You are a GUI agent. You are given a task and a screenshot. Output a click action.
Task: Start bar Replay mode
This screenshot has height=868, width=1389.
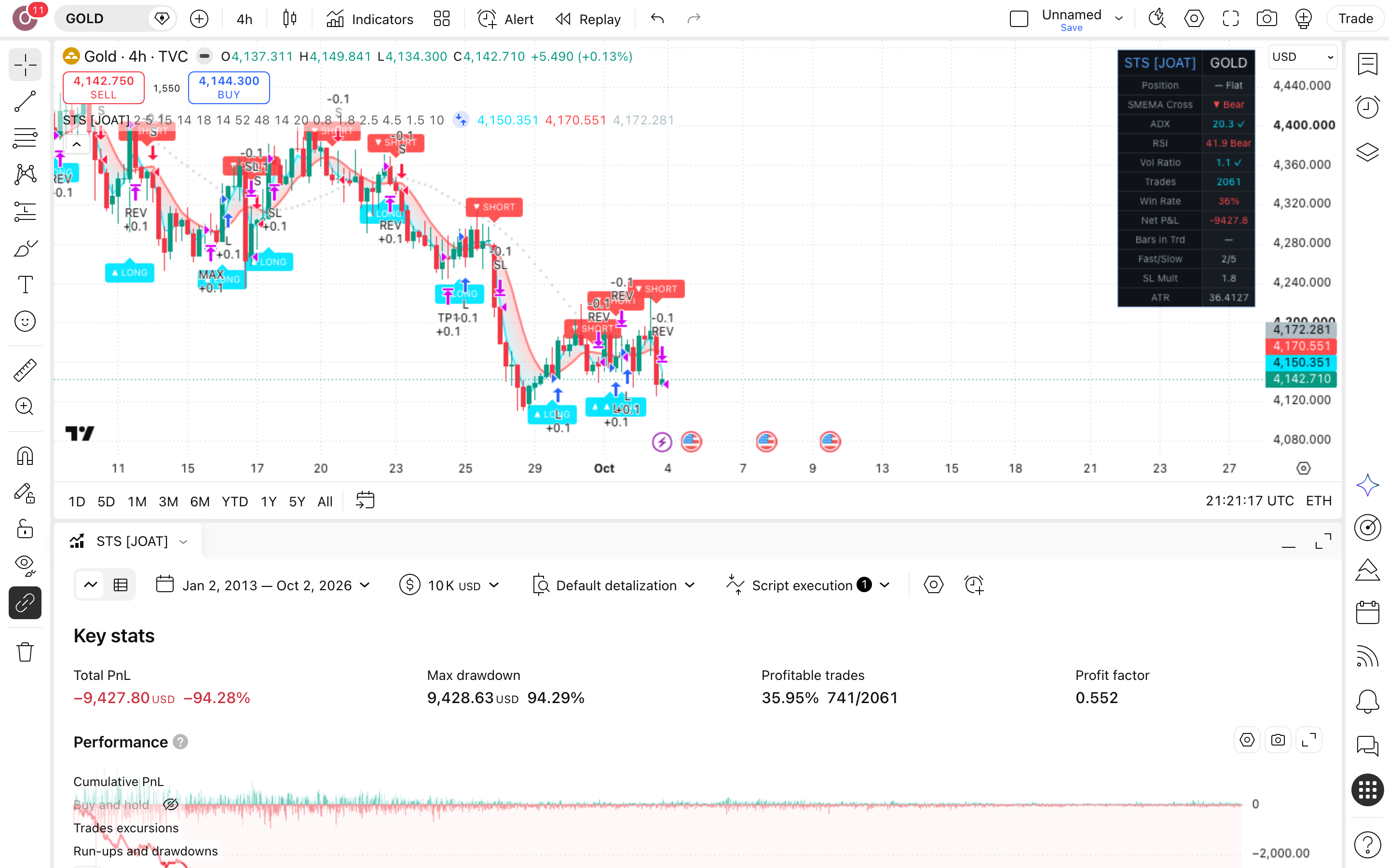pyautogui.click(x=588, y=19)
